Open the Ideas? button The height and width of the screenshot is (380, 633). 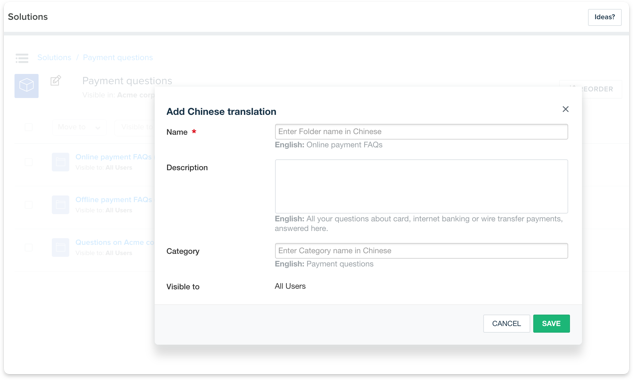click(604, 17)
